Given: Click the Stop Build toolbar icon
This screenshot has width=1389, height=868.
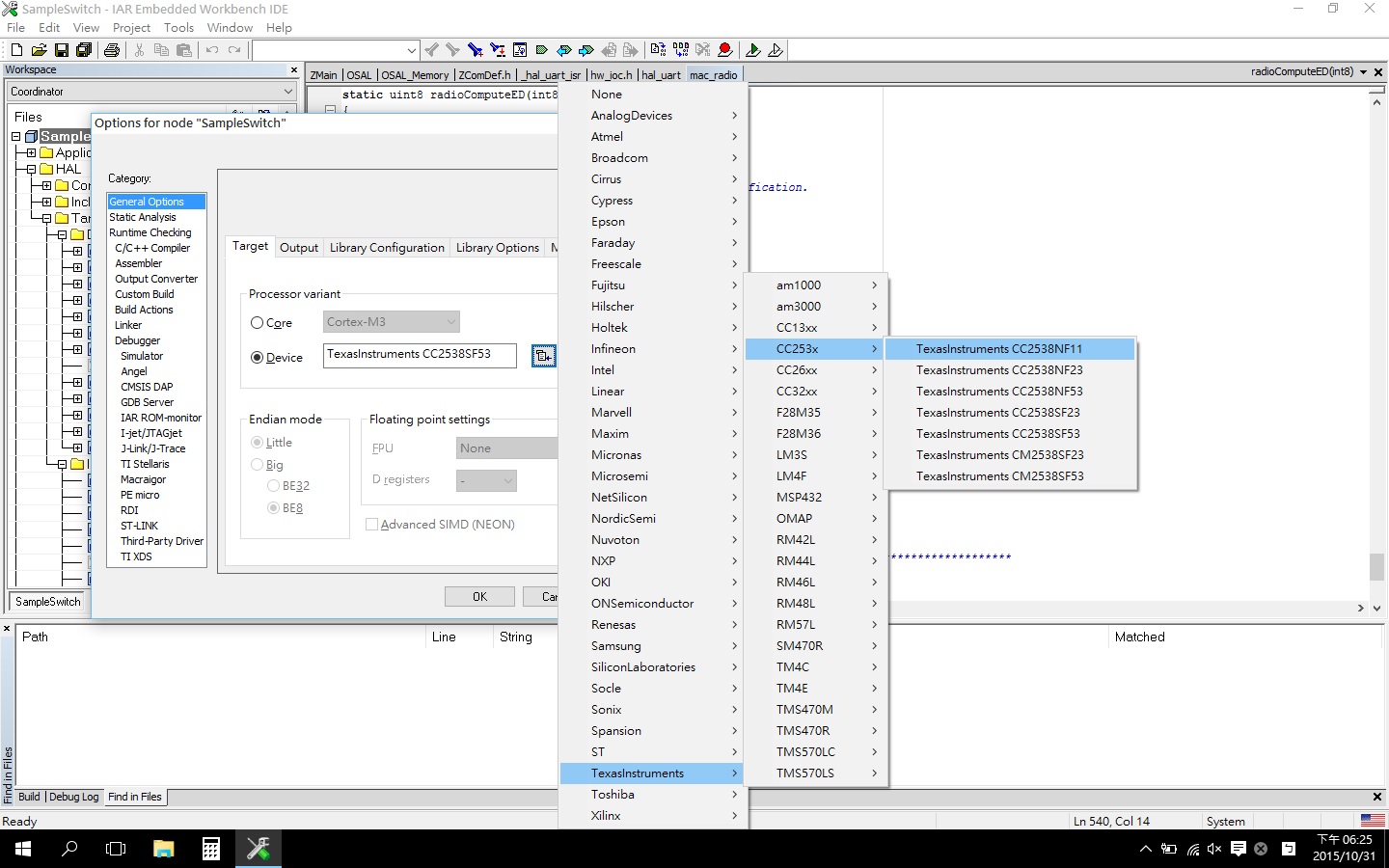Looking at the screenshot, I should pyautogui.click(x=703, y=50).
